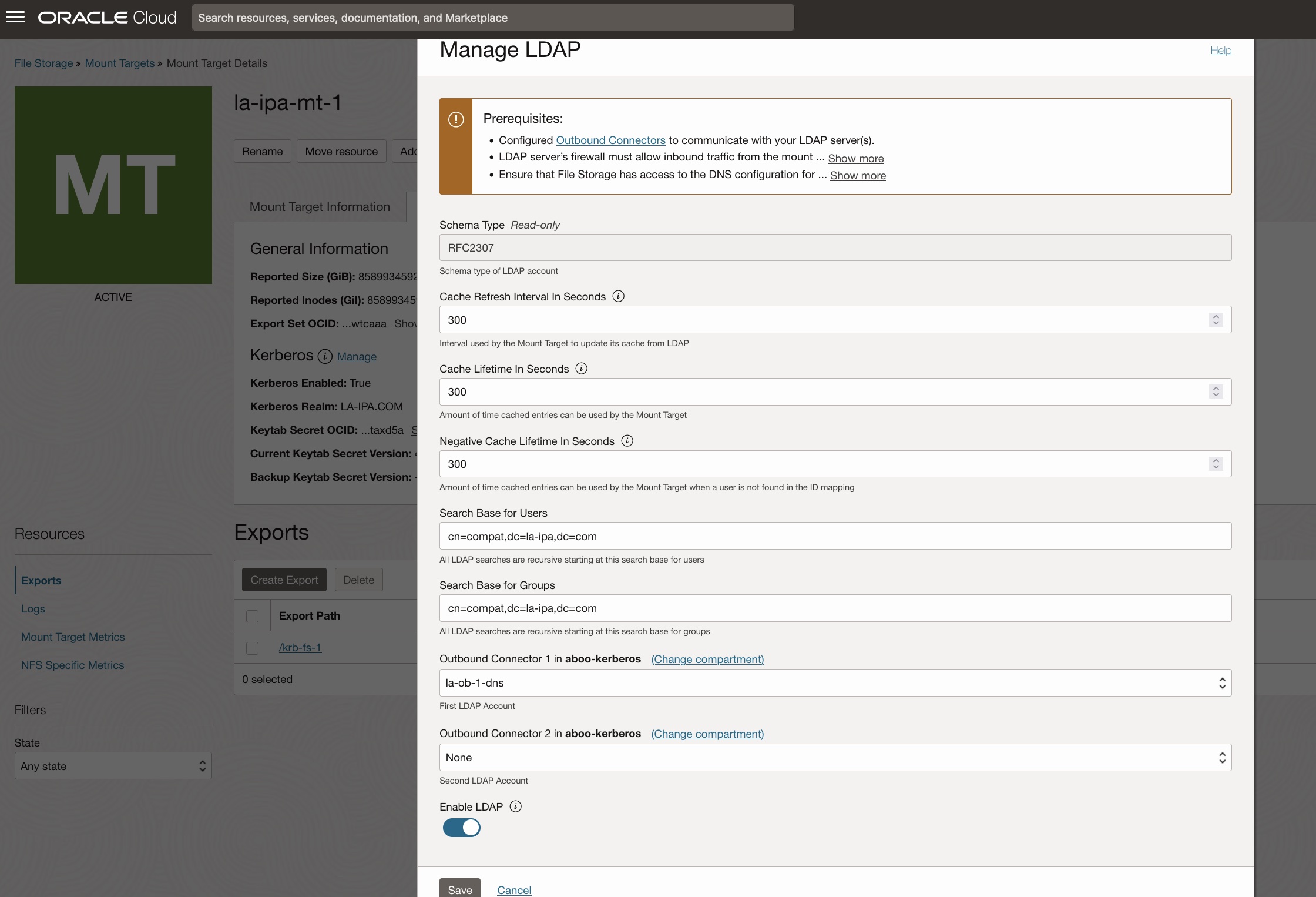Disable the Enable LDAP toggle
The width and height of the screenshot is (1316, 897).
461,827
